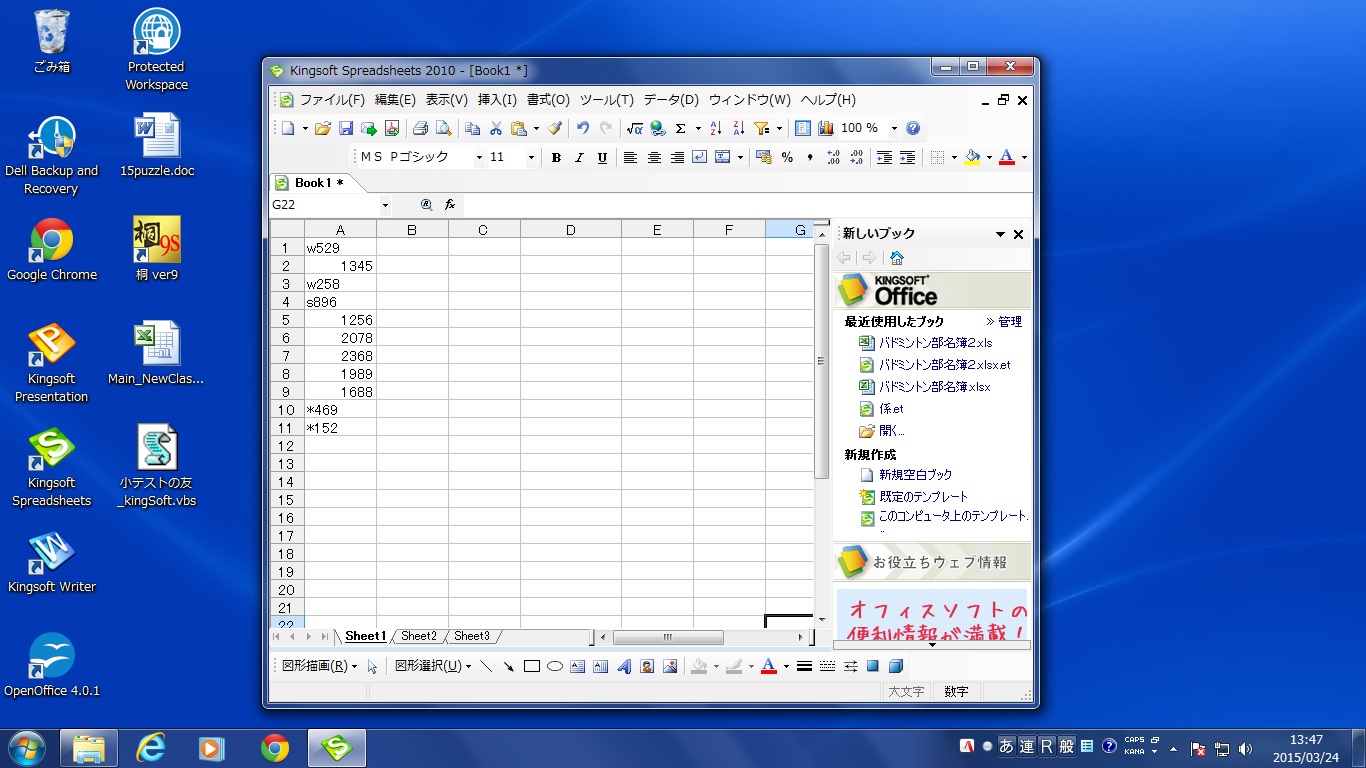Screen dimensions: 1366x768
Task: Open a file with the folder icon
Action: coord(322,128)
